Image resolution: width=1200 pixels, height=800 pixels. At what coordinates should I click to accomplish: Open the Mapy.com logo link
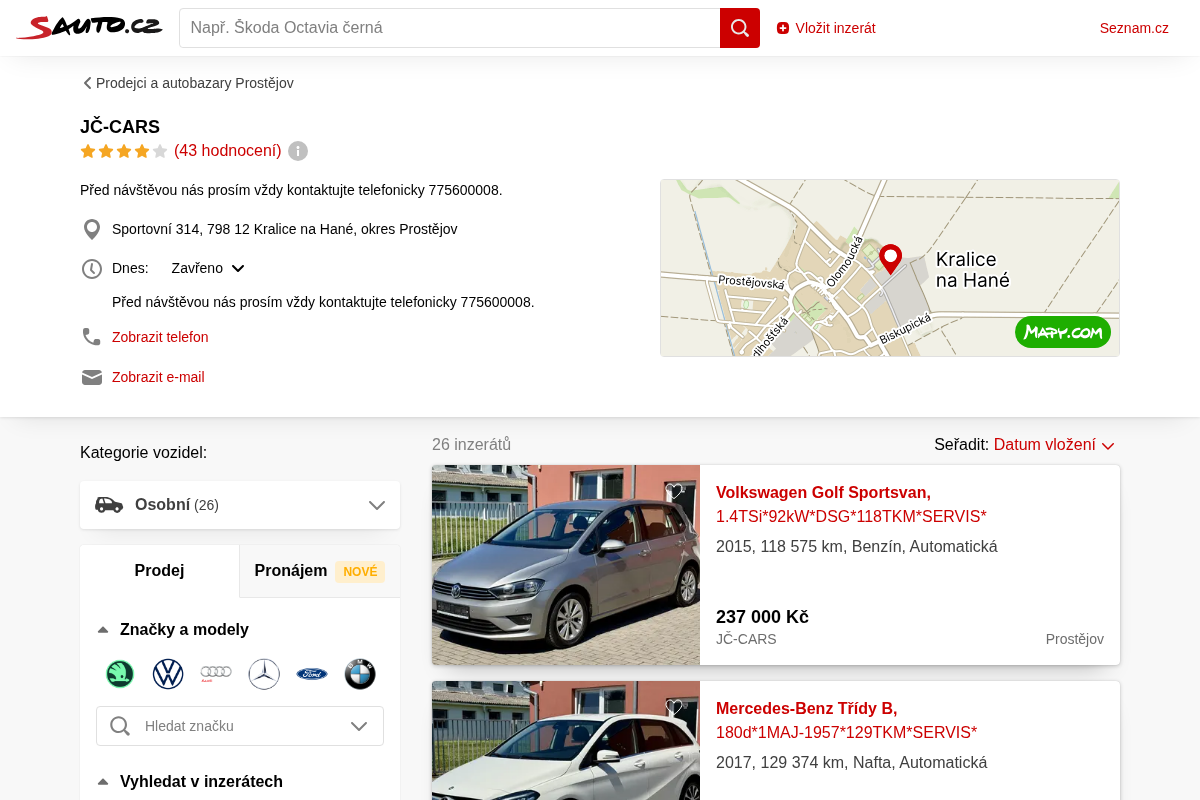coord(1063,332)
